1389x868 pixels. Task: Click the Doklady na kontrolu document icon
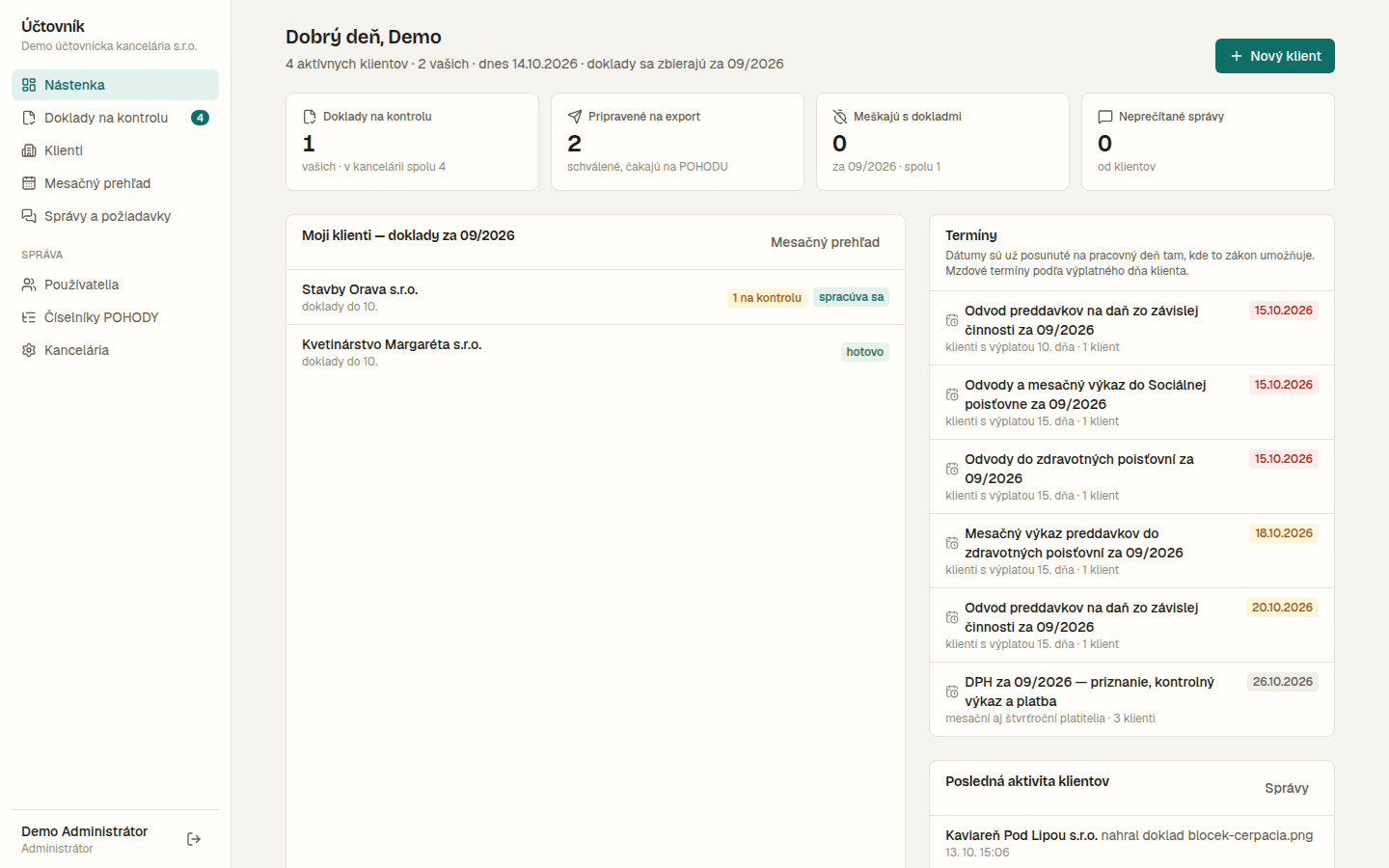click(29, 118)
